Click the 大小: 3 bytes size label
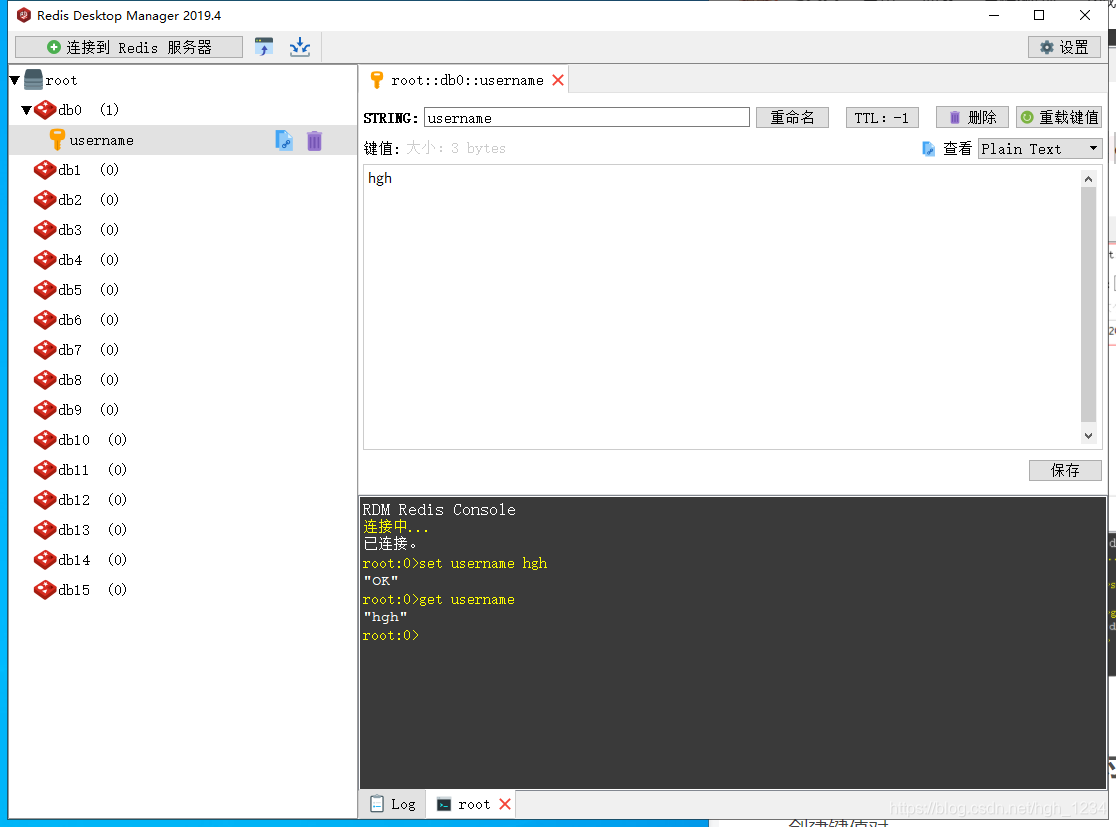1116x827 pixels. 456,148
